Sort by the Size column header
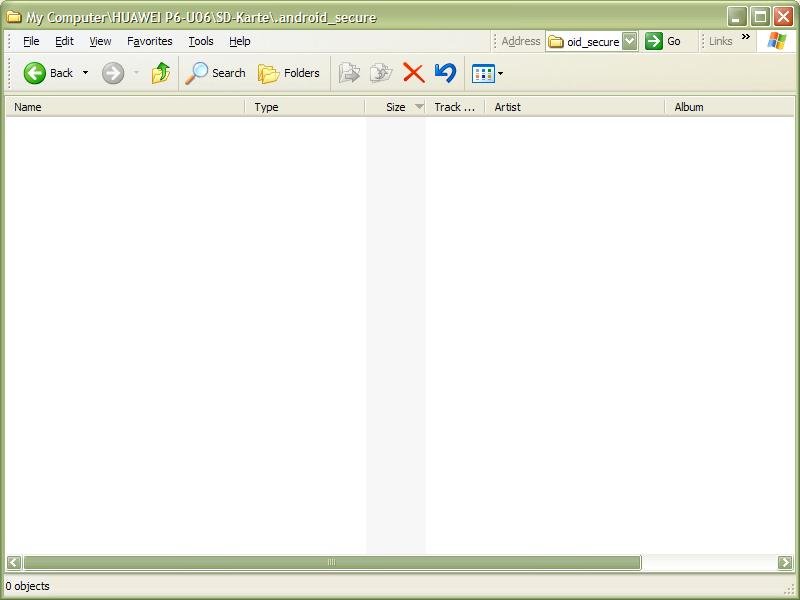This screenshot has width=800, height=600. (x=395, y=107)
